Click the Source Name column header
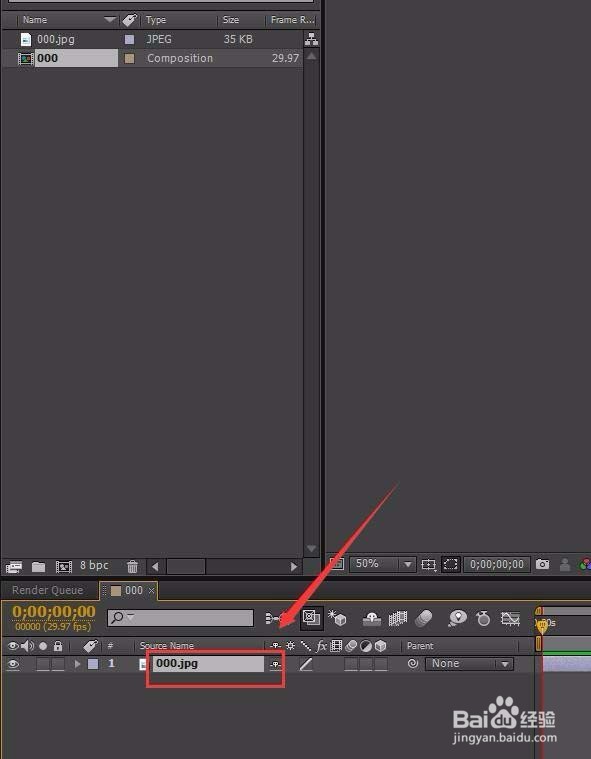This screenshot has height=759, width=591. [x=167, y=646]
